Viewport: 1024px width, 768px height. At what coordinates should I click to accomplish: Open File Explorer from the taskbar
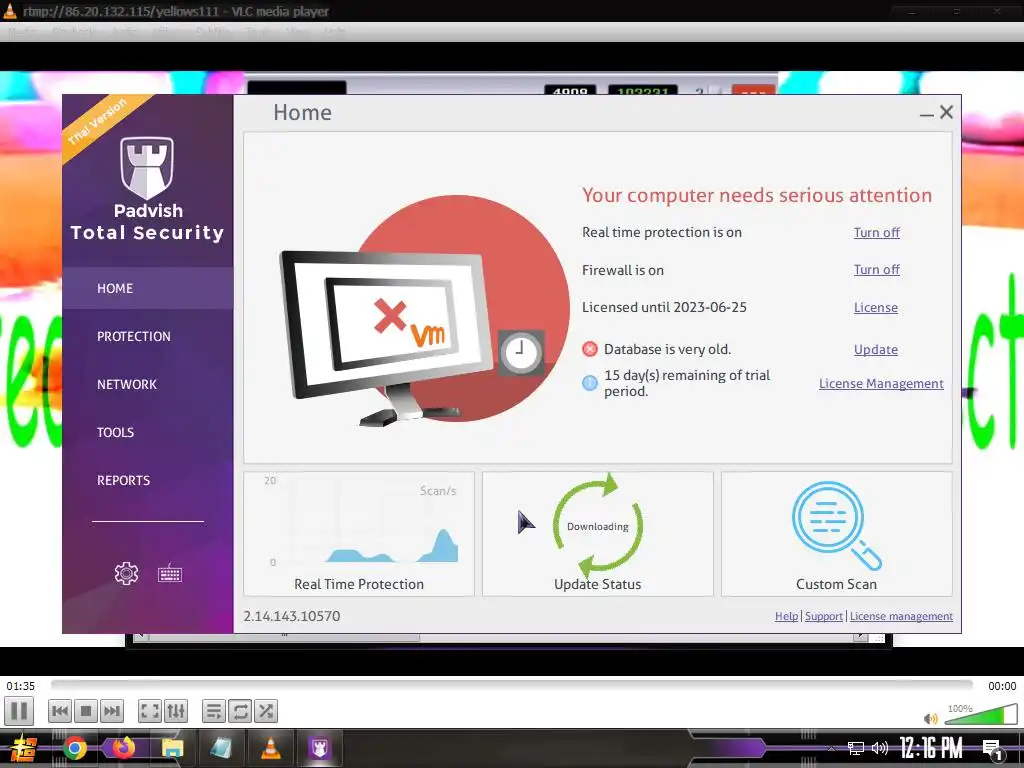coord(172,748)
